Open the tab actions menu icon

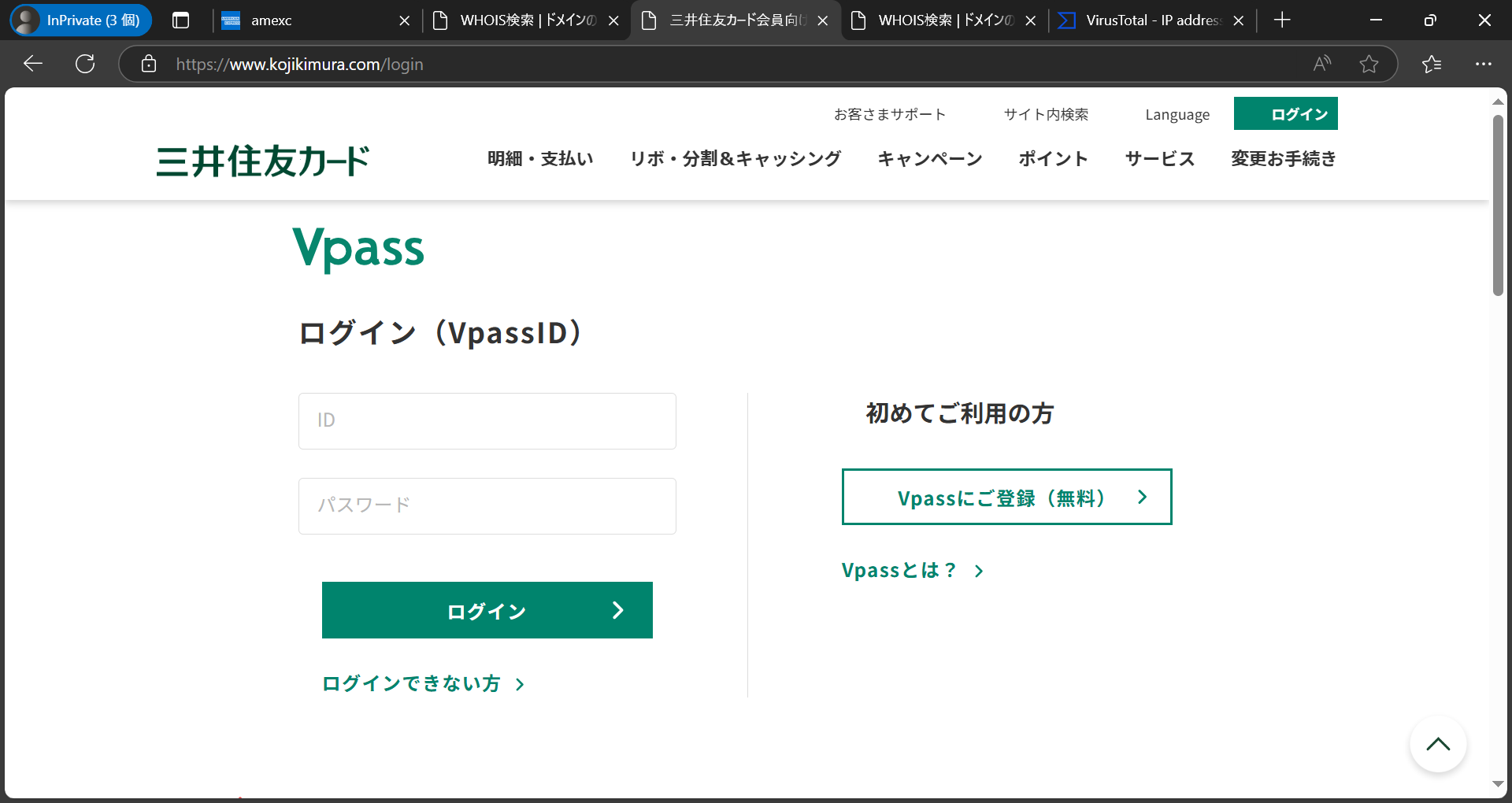point(181,20)
